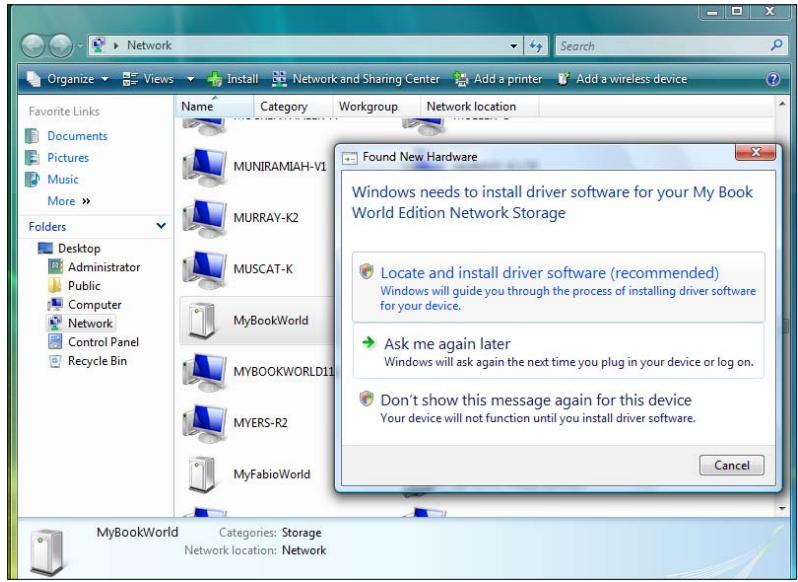Click green arrow beside Ask me again later

click(x=368, y=342)
